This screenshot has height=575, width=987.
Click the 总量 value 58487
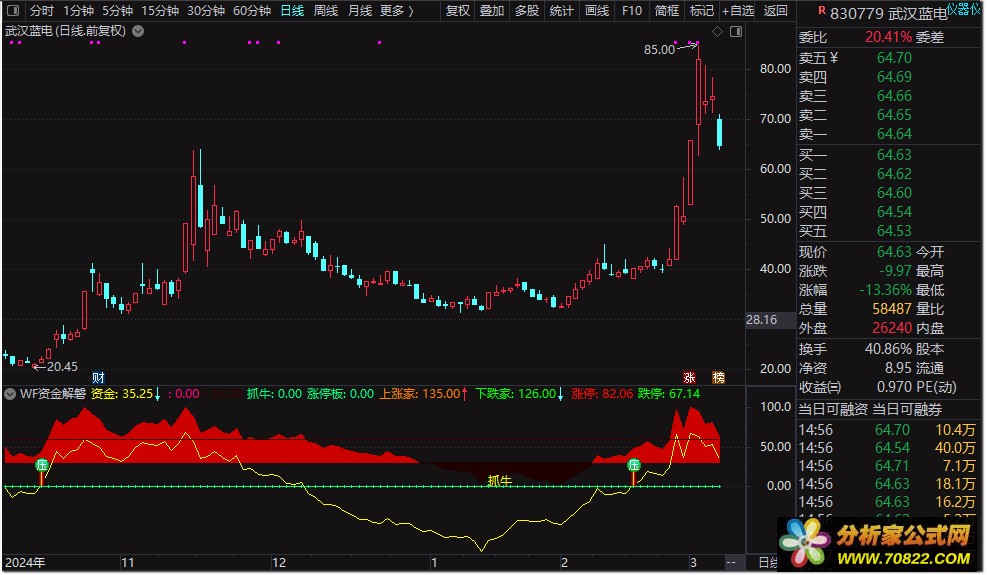[x=892, y=309]
